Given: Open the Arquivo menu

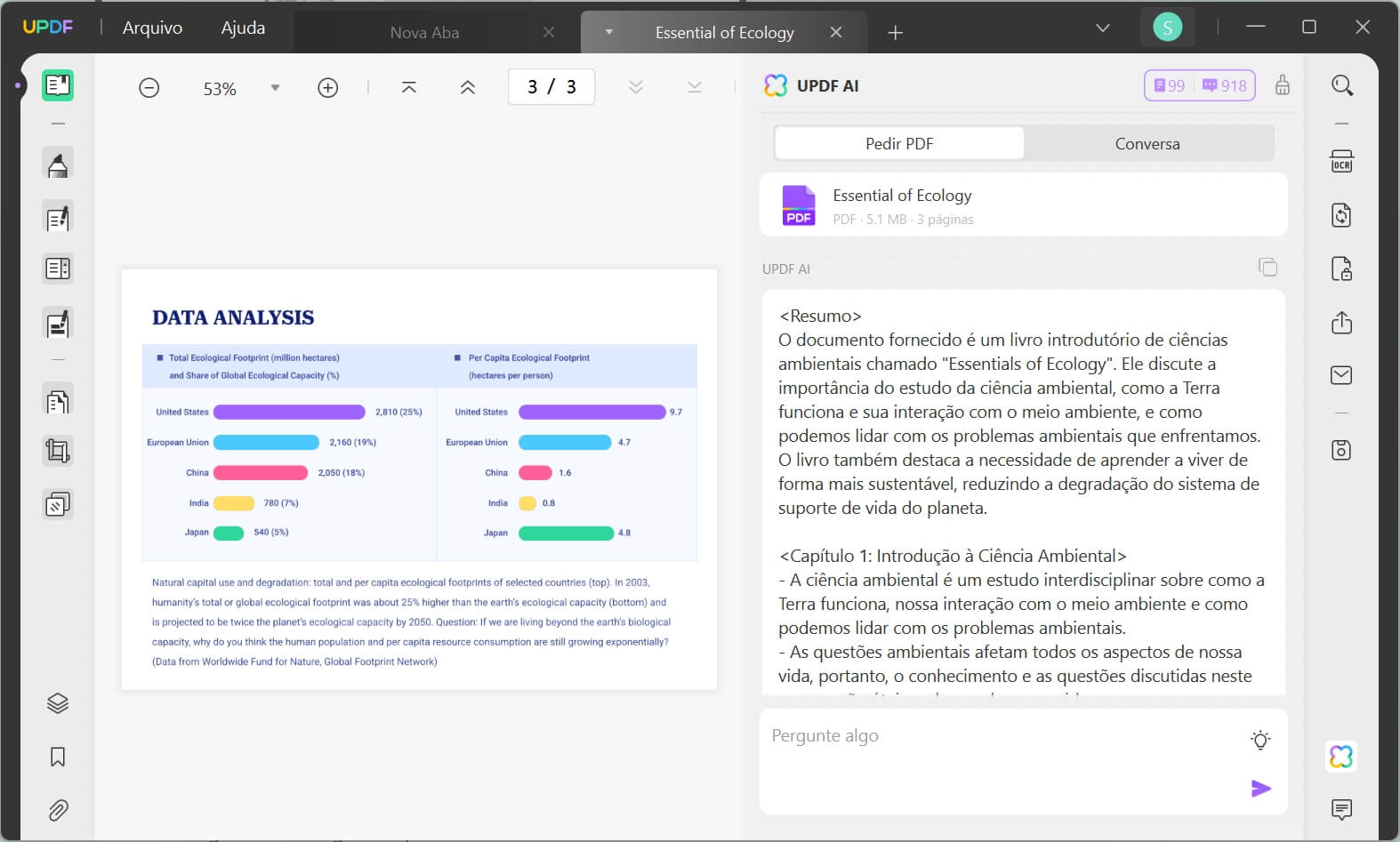Looking at the screenshot, I should (152, 28).
